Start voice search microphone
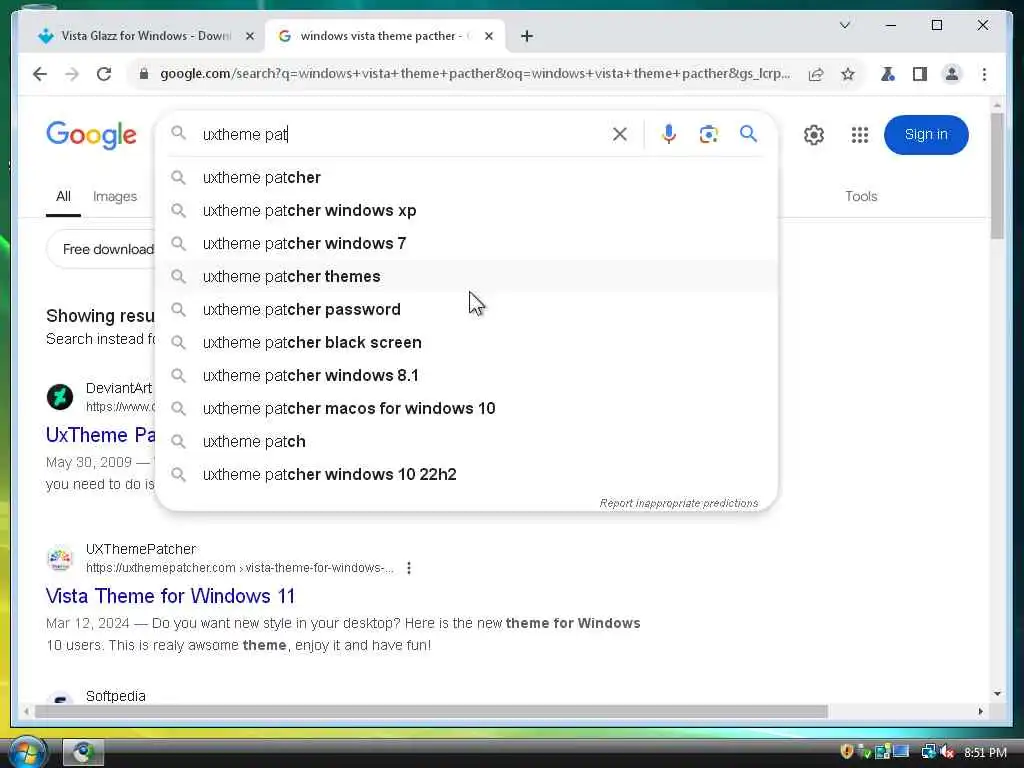Image resolution: width=1024 pixels, height=768 pixels. pyautogui.click(x=668, y=135)
